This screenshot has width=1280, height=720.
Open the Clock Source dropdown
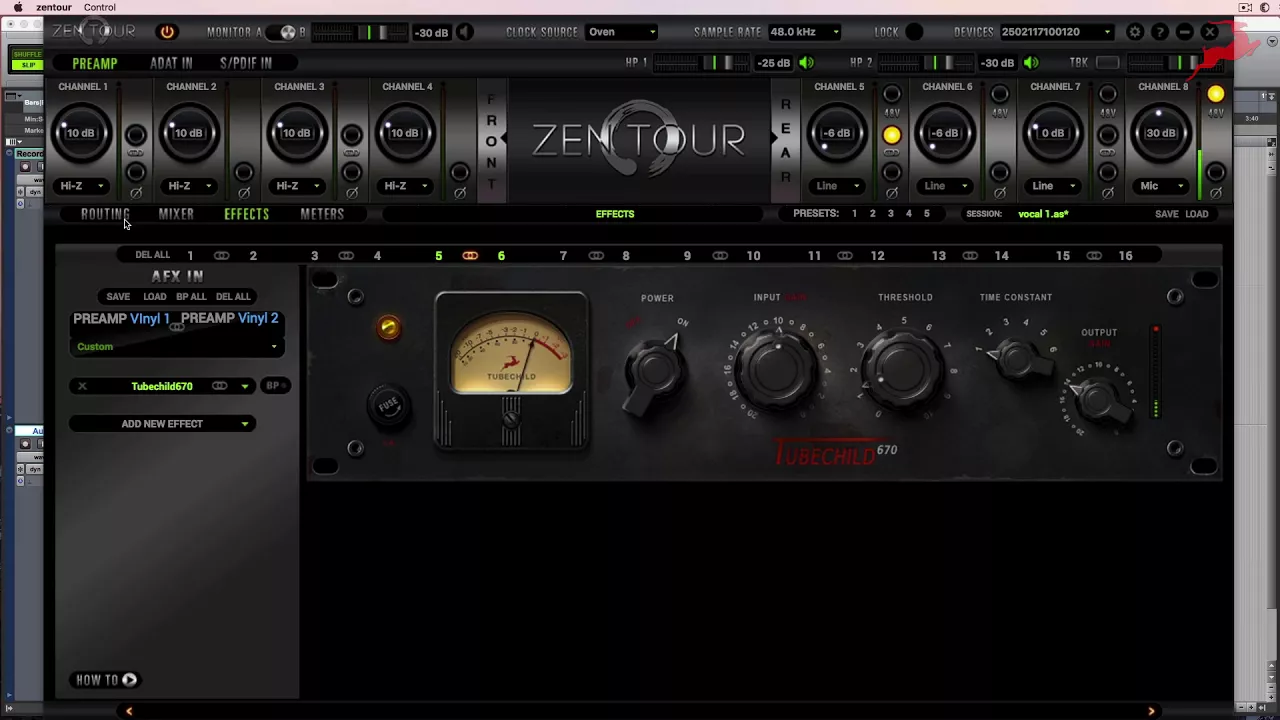(x=622, y=32)
